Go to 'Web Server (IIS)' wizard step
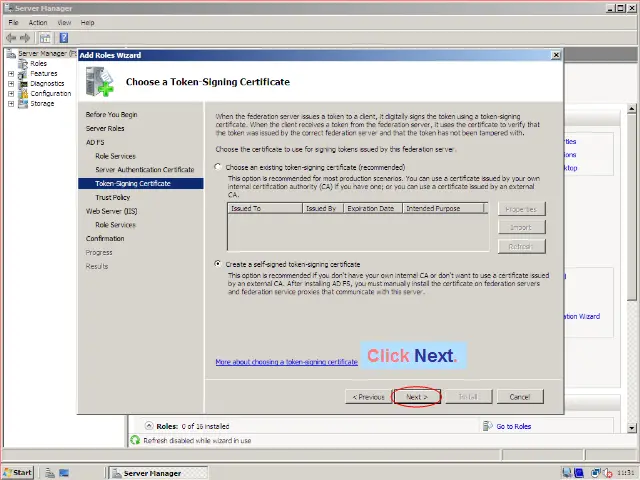Image resolution: width=640 pixels, height=480 pixels. pos(111,211)
